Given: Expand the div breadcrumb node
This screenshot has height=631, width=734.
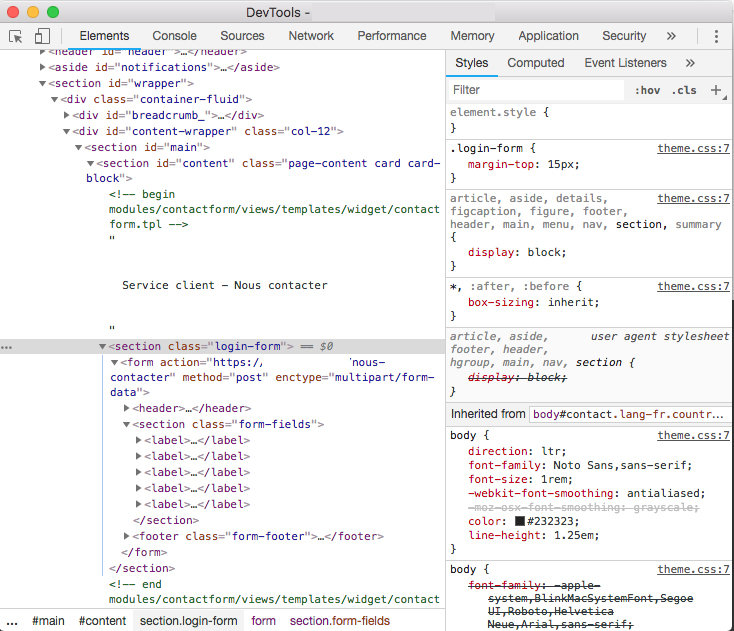Looking at the screenshot, I should point(67,115).
